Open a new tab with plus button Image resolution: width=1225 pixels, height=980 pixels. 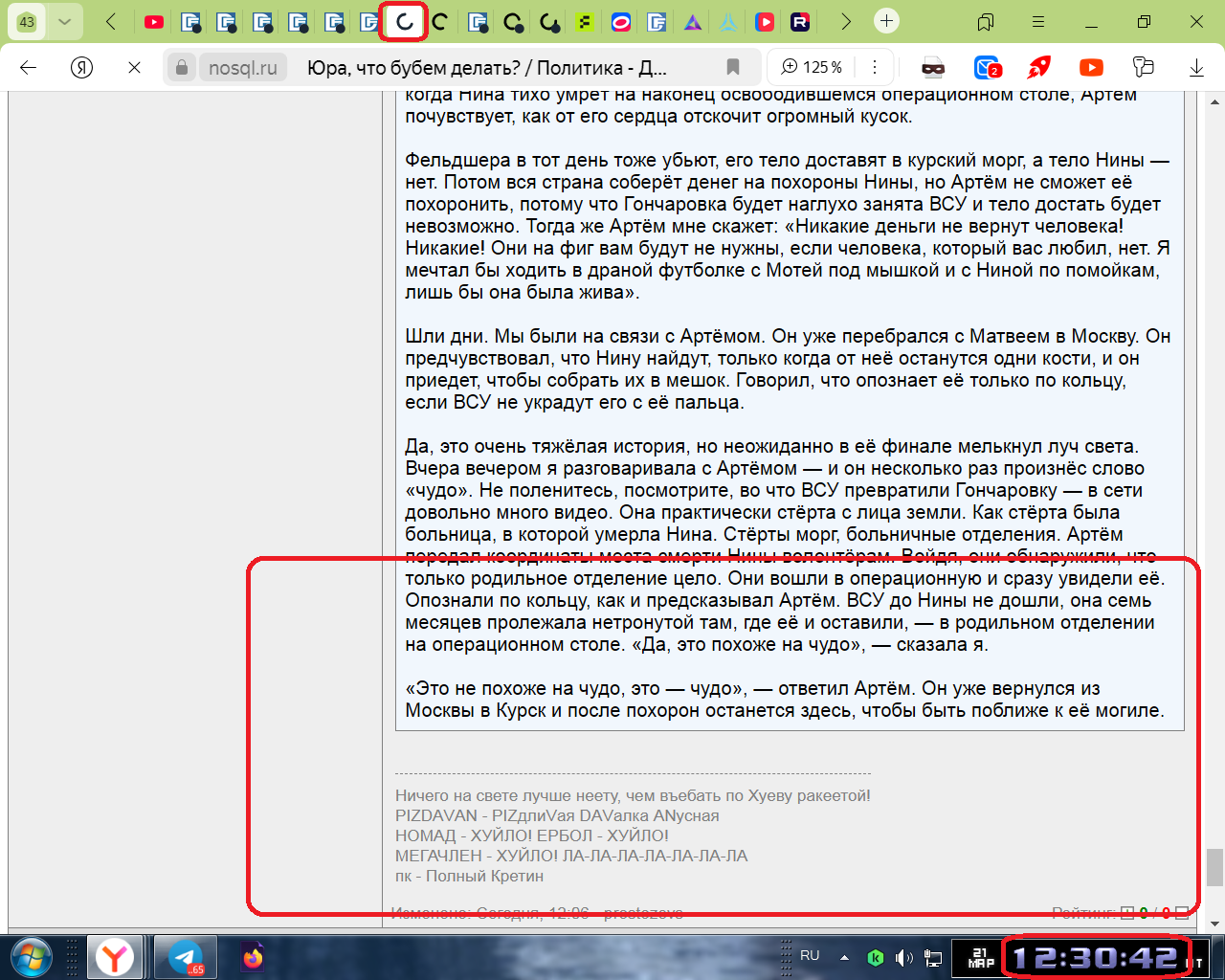(x=887, y=21)
